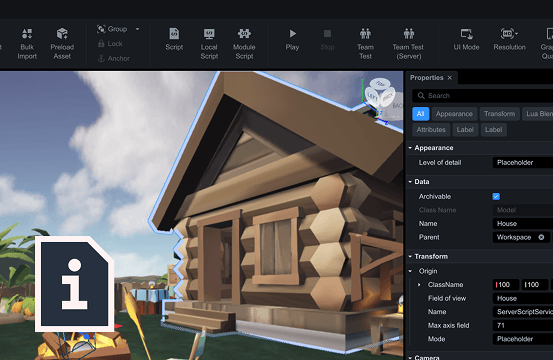Viewport: 553px width, 360px height.
Task: Open the Resolution dropdown
Action: click(x=509, y=39)
